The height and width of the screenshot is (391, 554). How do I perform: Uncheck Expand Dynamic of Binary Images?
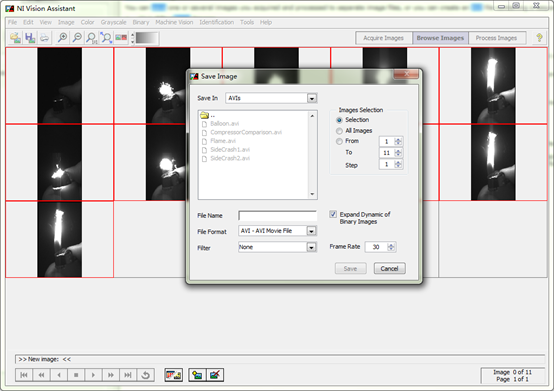[x=333, y=214]
